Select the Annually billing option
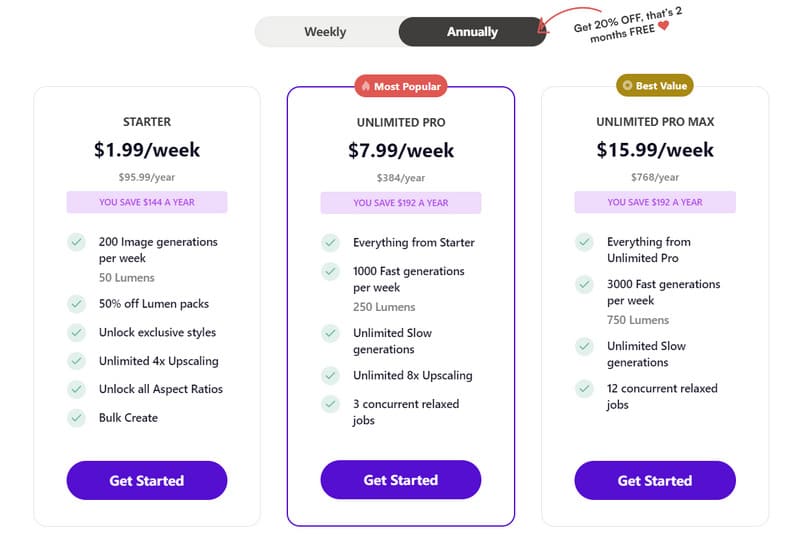Image resolution: width=800 pixels, height=534 pixels. tap(472, 32)
